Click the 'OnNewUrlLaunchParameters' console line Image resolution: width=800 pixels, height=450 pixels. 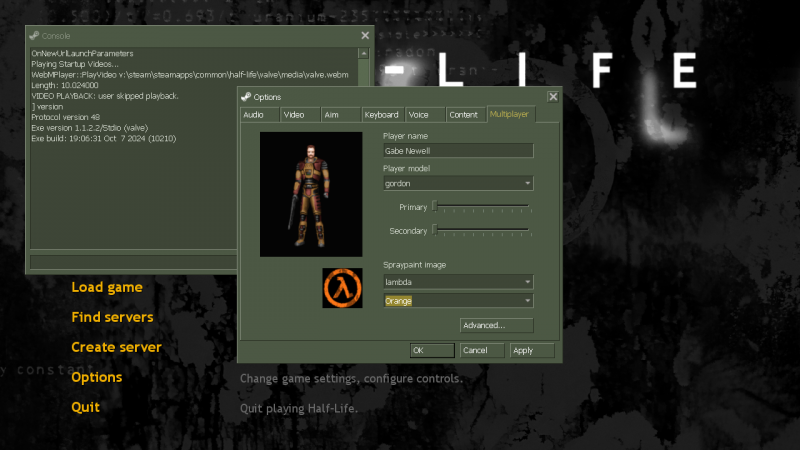pyautogui.click(x=82, y=54)
